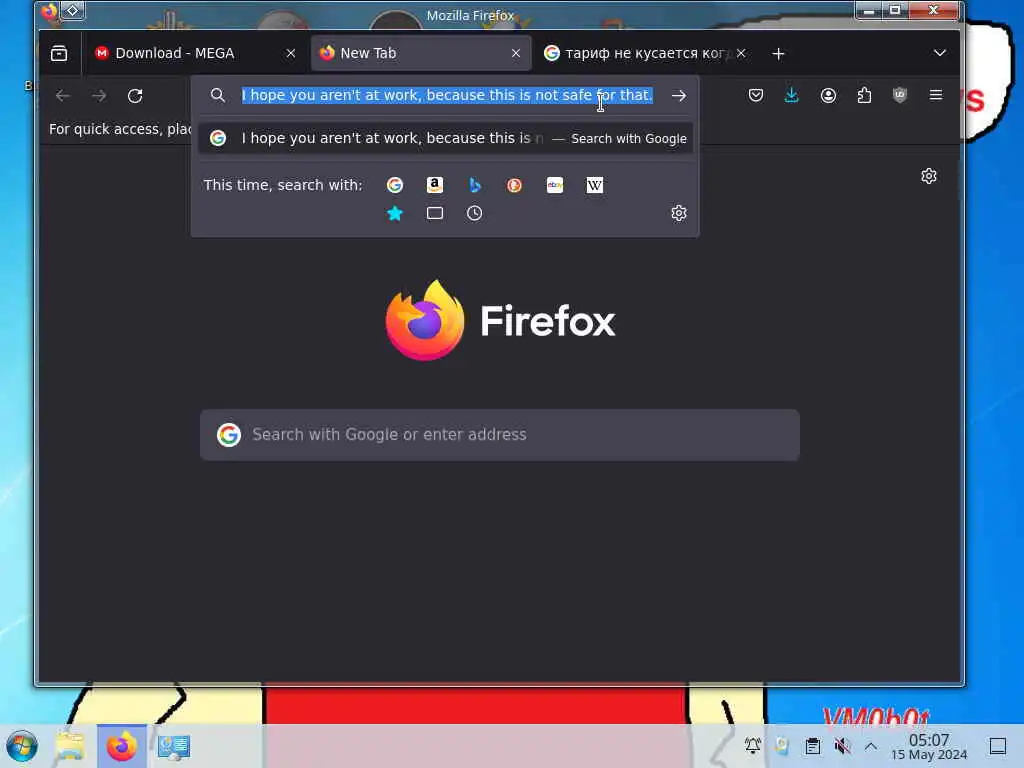Viewport: 1024px width, 768px height.
Task: Open the clock showing 05:07
Action: pos(929,746)
